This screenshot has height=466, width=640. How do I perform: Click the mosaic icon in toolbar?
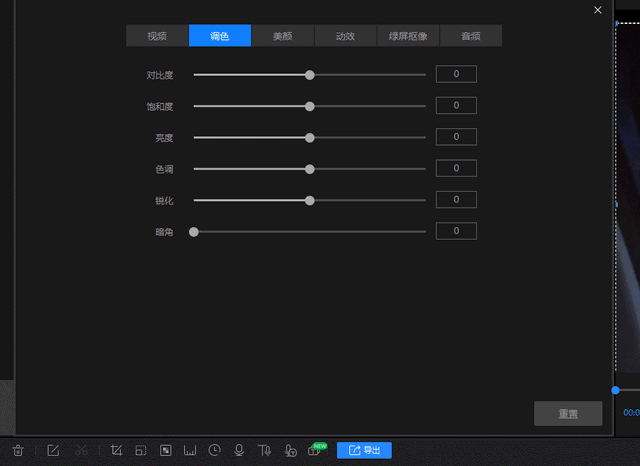[x=165, y=450]
